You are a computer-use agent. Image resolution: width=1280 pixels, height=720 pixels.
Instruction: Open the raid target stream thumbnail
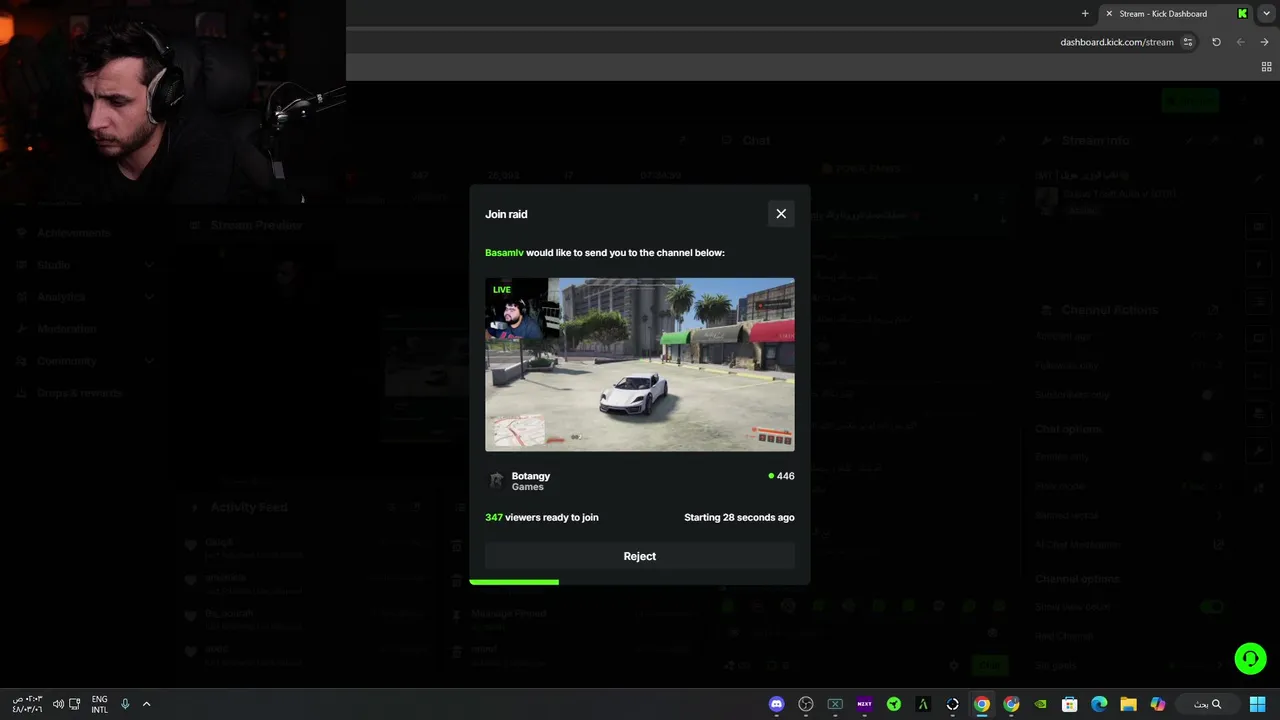click(640, 364)
